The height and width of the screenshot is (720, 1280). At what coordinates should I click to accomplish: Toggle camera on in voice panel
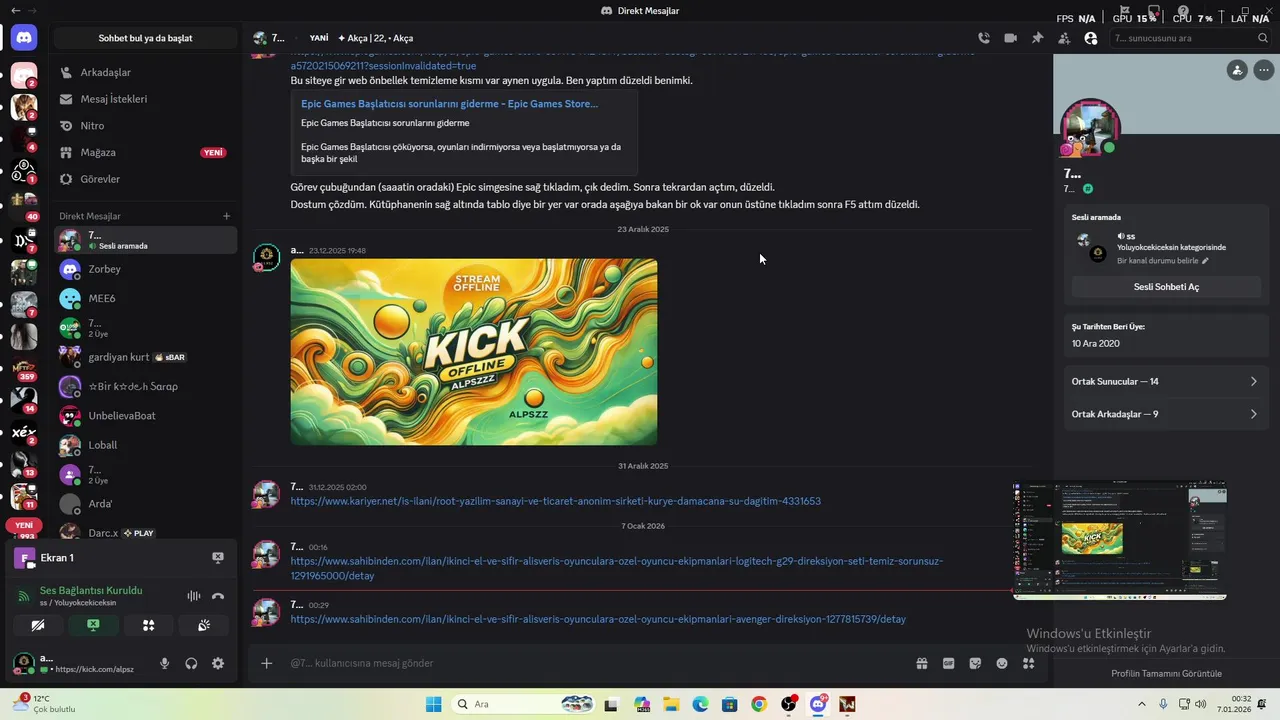click(38, 625)
